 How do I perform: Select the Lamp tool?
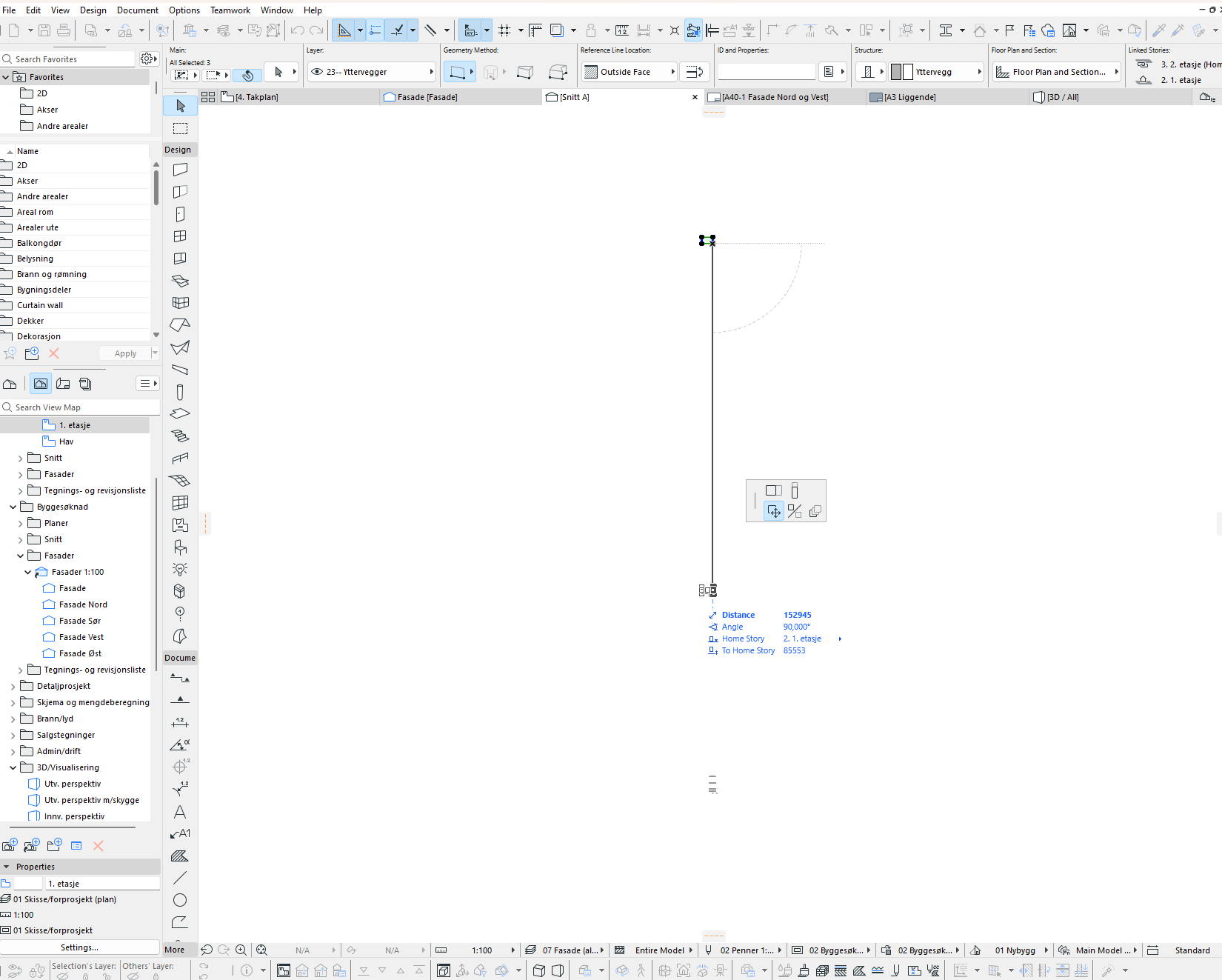[180, 569]
